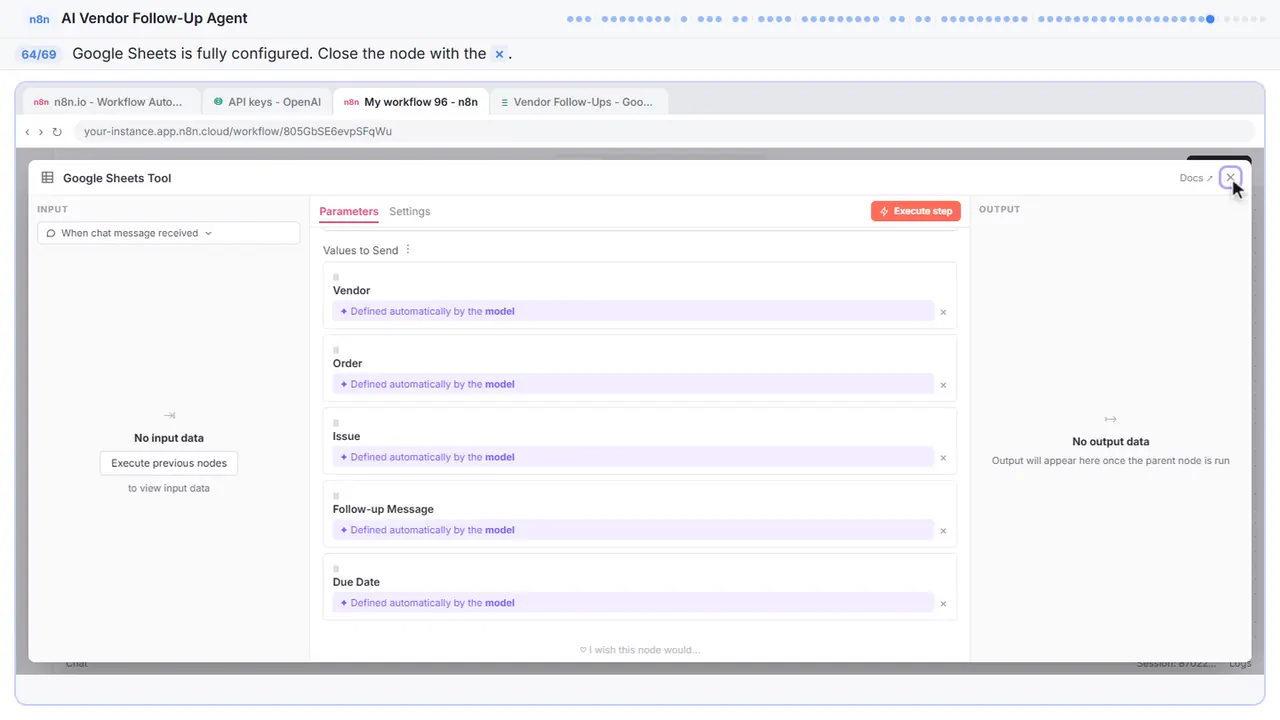Switch to the Vendor Follow-Ups Google Sheets tab
The height and width of the screenshot is (720, 1280).
click(x=577, y=102)
